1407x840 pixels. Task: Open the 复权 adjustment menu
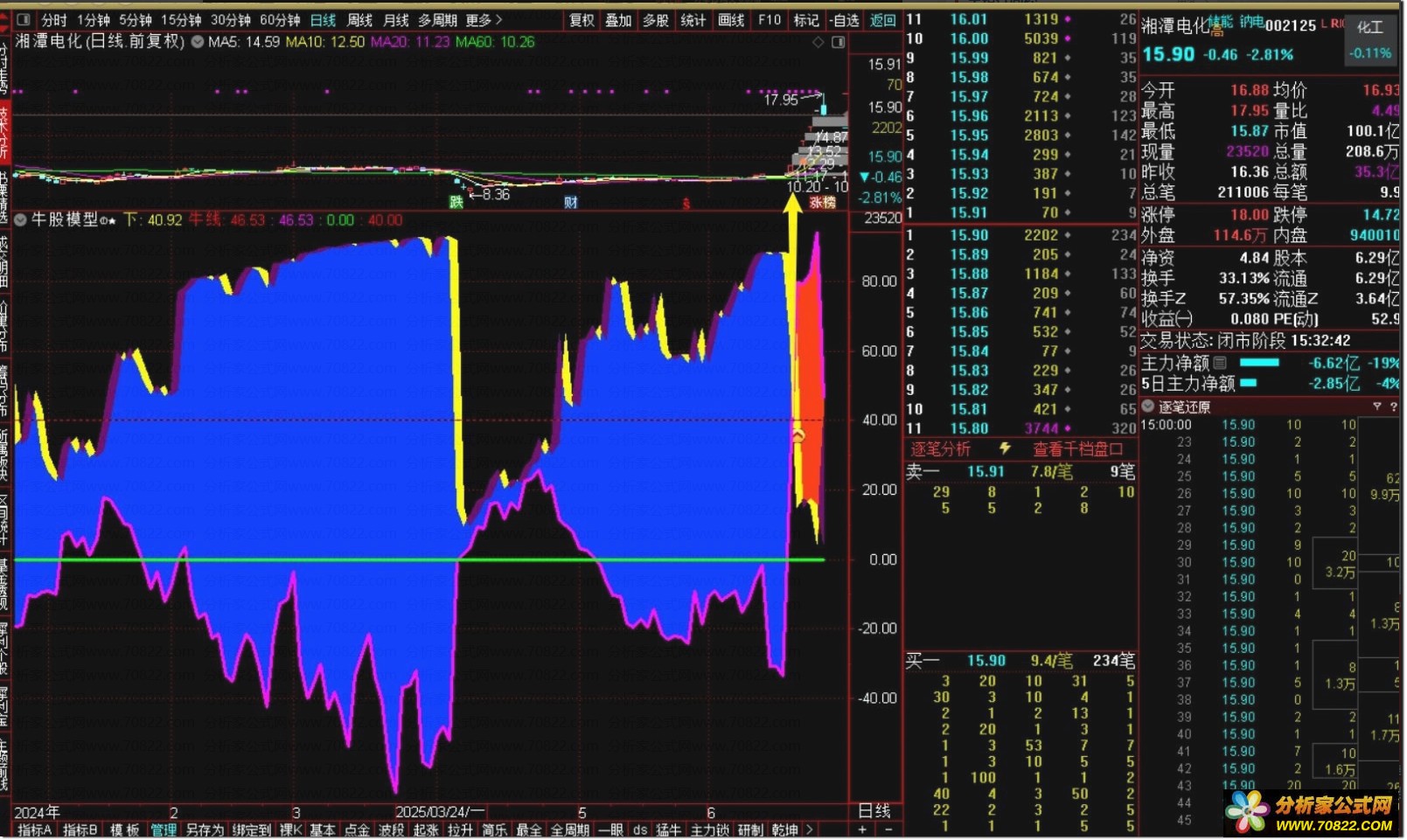[582, 19]
